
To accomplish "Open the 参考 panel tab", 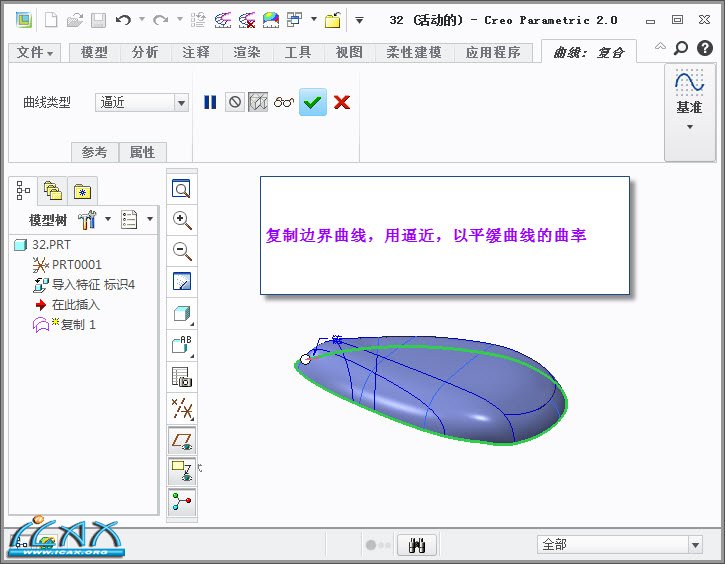I will (x=95, y=152).
